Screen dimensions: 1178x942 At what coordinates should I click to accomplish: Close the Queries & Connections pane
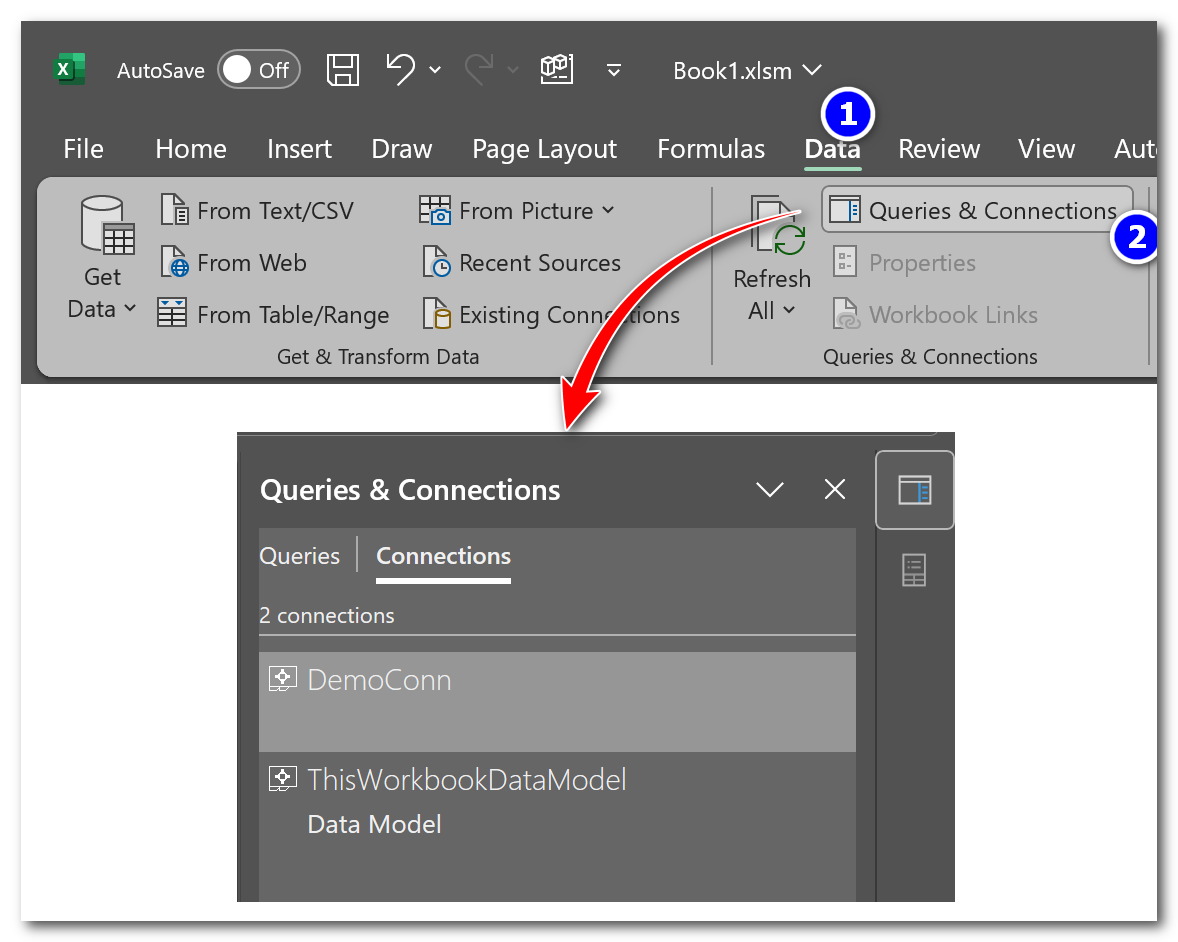tap(835, 489)
